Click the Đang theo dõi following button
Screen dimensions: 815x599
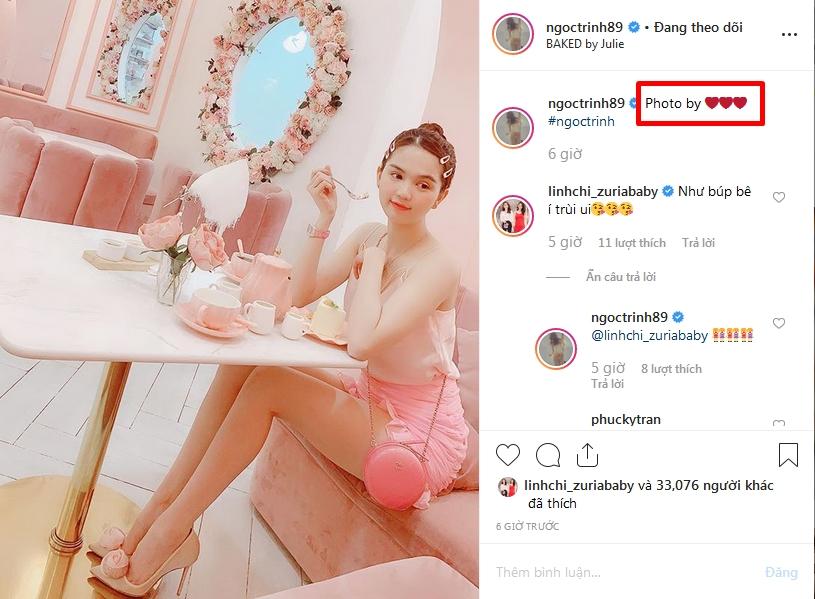coord(698,27)
